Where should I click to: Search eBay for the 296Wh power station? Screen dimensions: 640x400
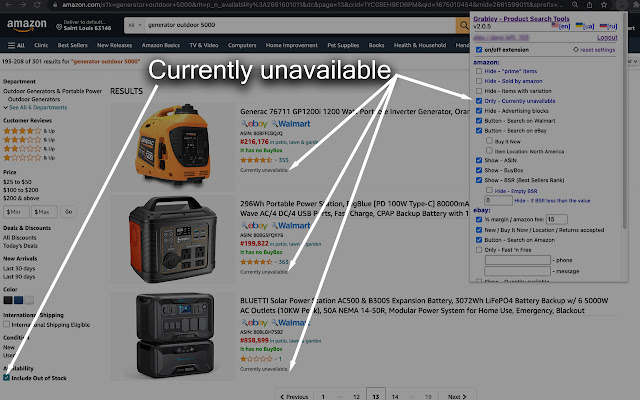click(254, 225)
